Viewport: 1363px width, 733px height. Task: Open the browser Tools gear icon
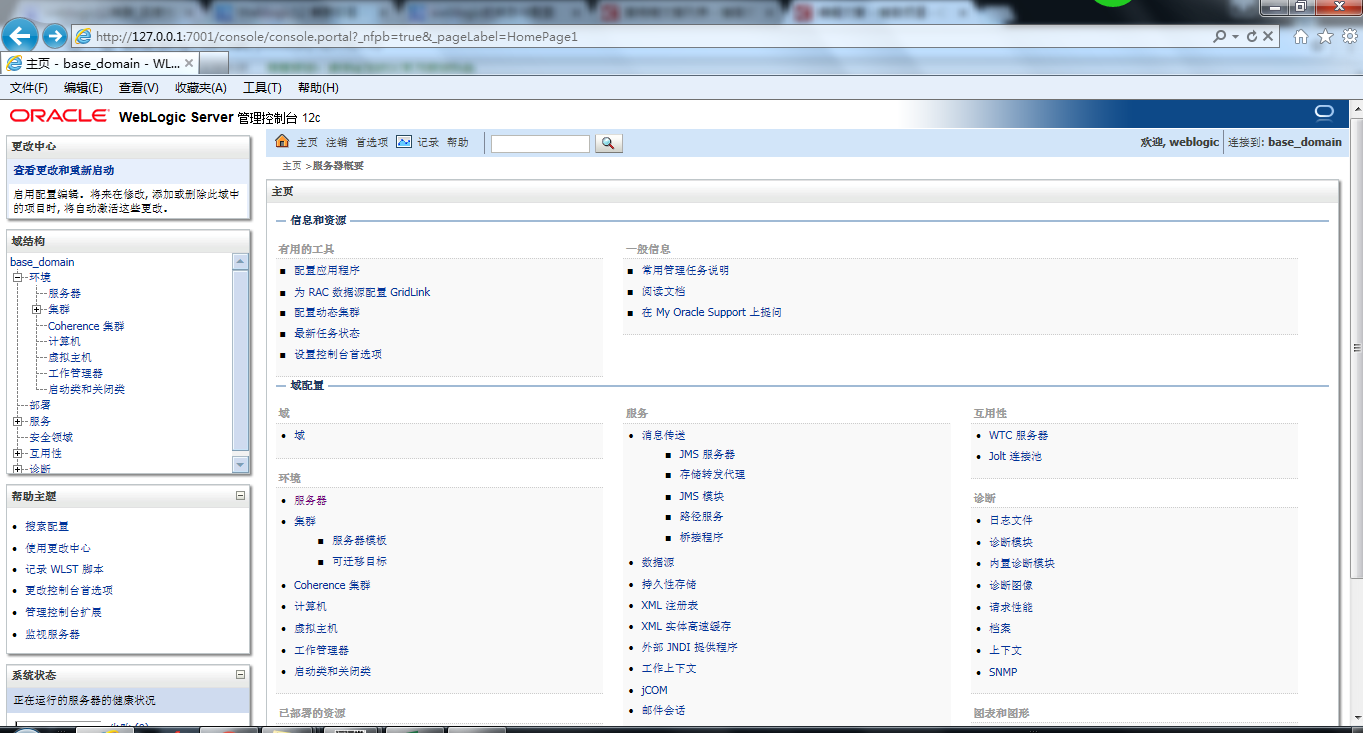tap(1349, 37)
